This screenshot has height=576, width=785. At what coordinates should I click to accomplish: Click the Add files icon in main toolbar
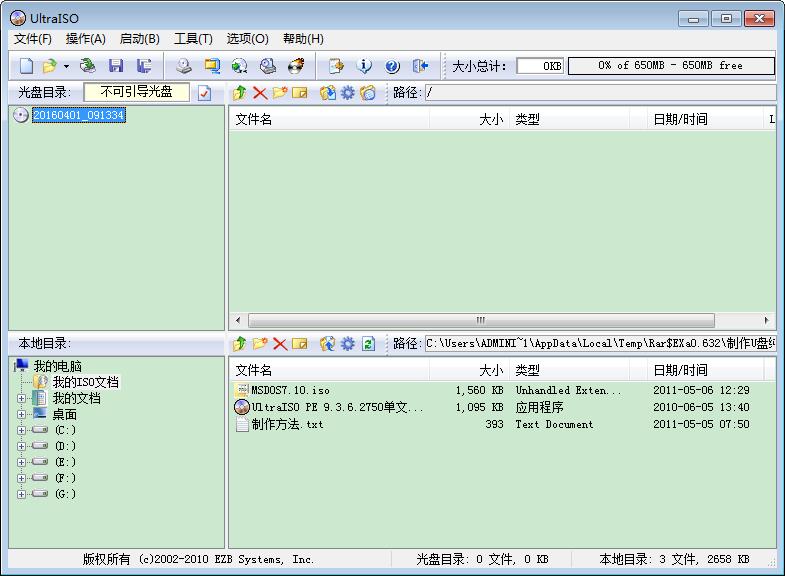(336, 66)
